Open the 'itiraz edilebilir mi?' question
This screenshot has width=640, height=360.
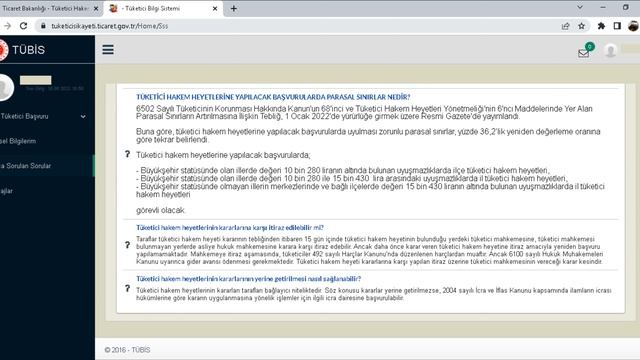229,228
